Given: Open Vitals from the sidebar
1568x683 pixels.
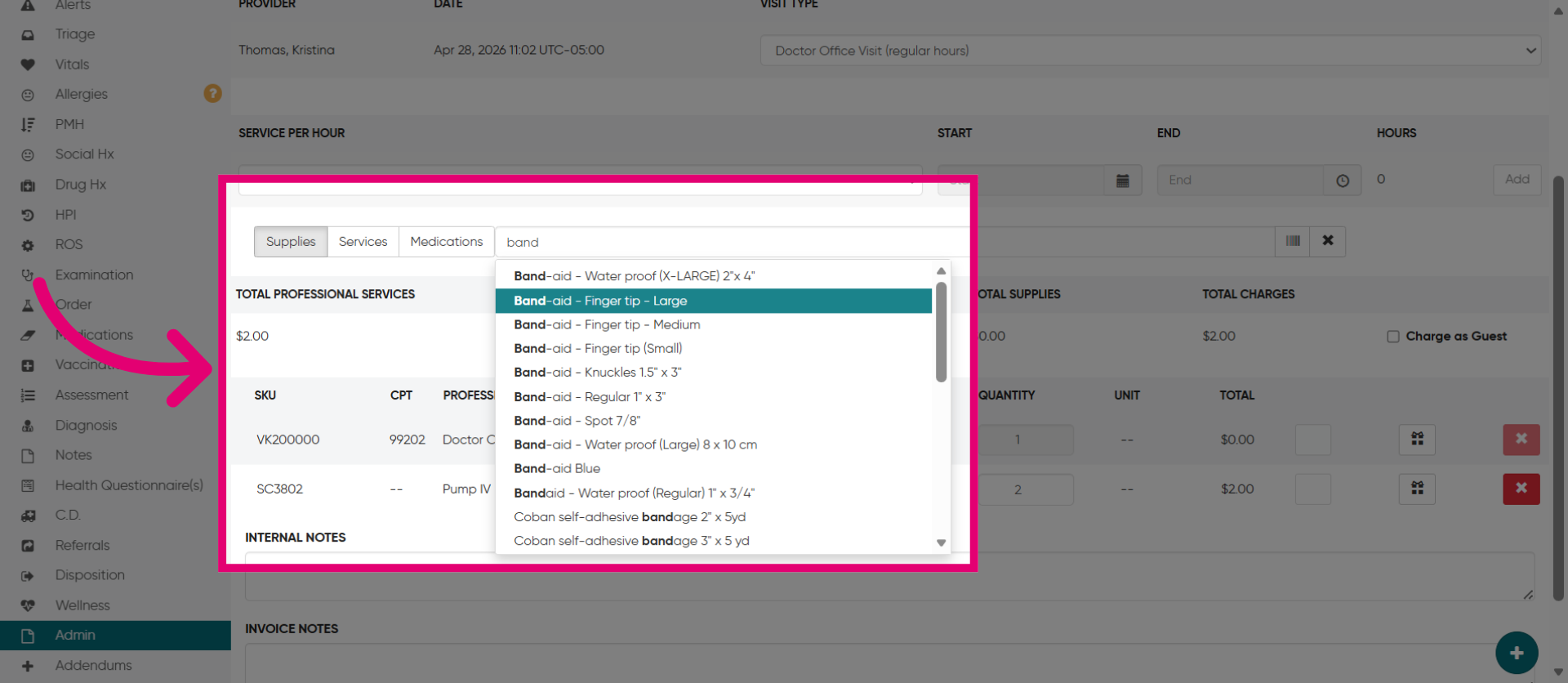Looking at the screenshot, I should click(72, 65).
